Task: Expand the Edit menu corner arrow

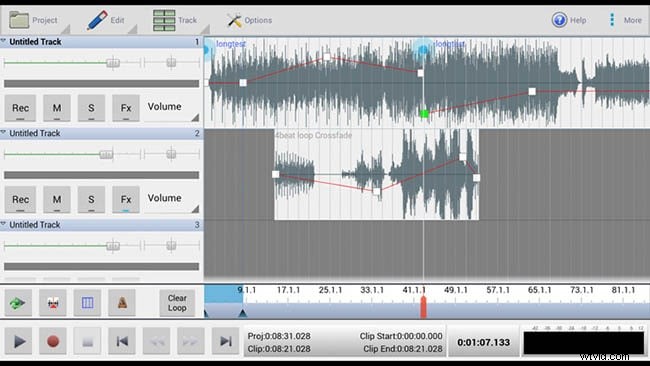Action: pyautogui.click(x=133, y=29)
